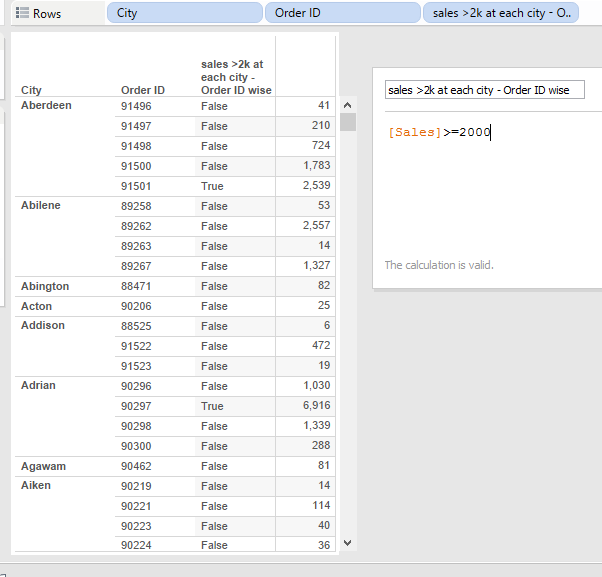Click the sales value 2,539
The image size is (602, 577).
(x=316, y=185)
